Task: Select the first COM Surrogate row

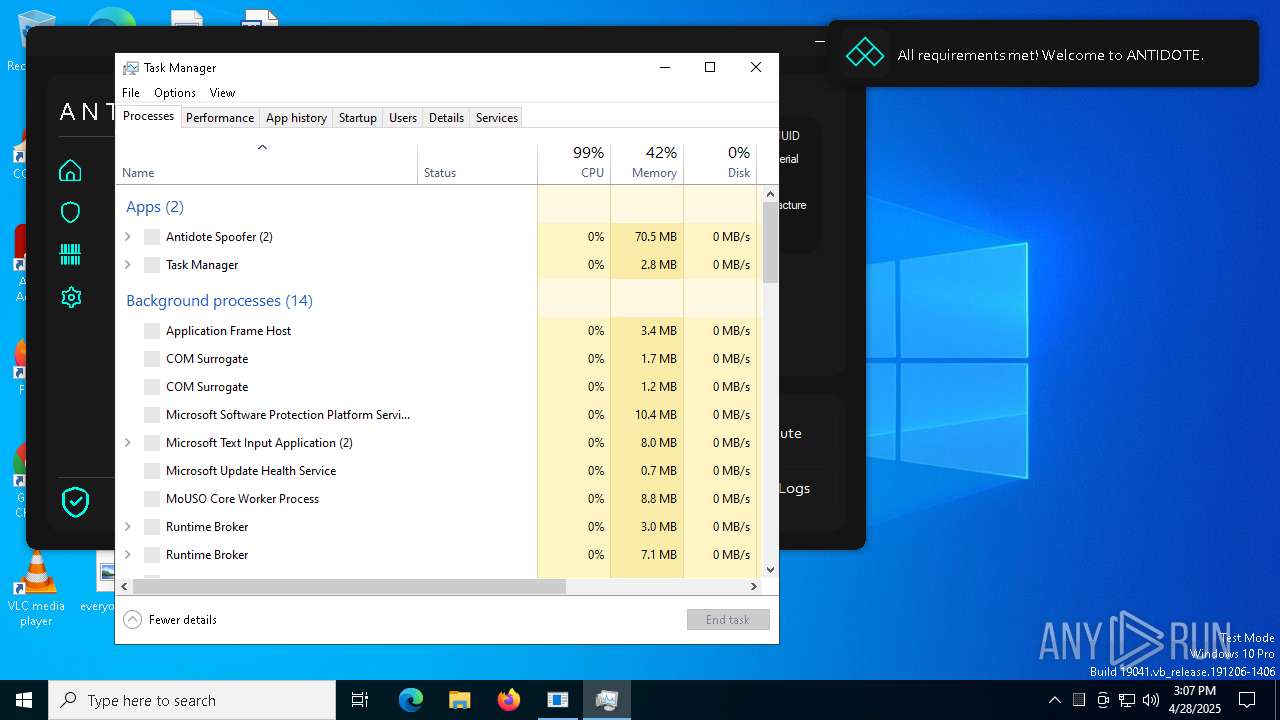Action: pos(437,359)
